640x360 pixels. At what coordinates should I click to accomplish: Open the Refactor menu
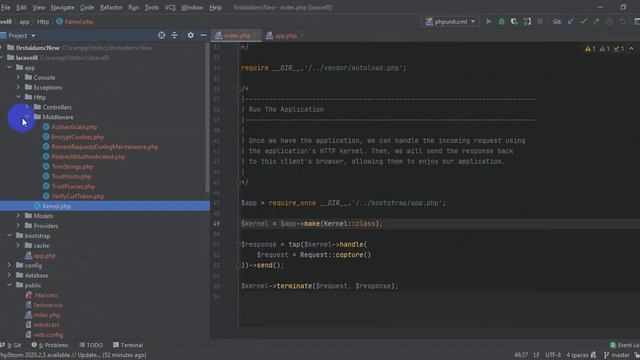111,7
